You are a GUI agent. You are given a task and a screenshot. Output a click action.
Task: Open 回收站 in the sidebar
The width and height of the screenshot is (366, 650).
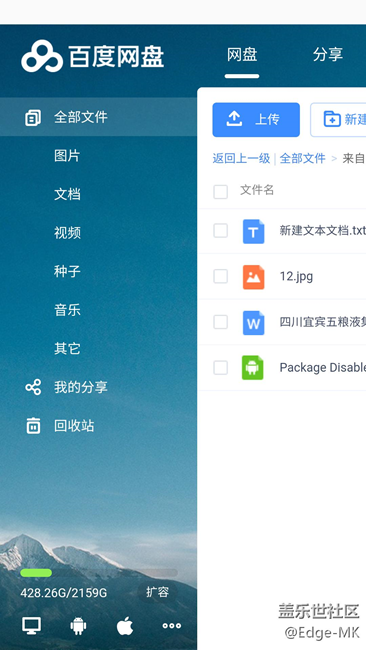[74, 426]
